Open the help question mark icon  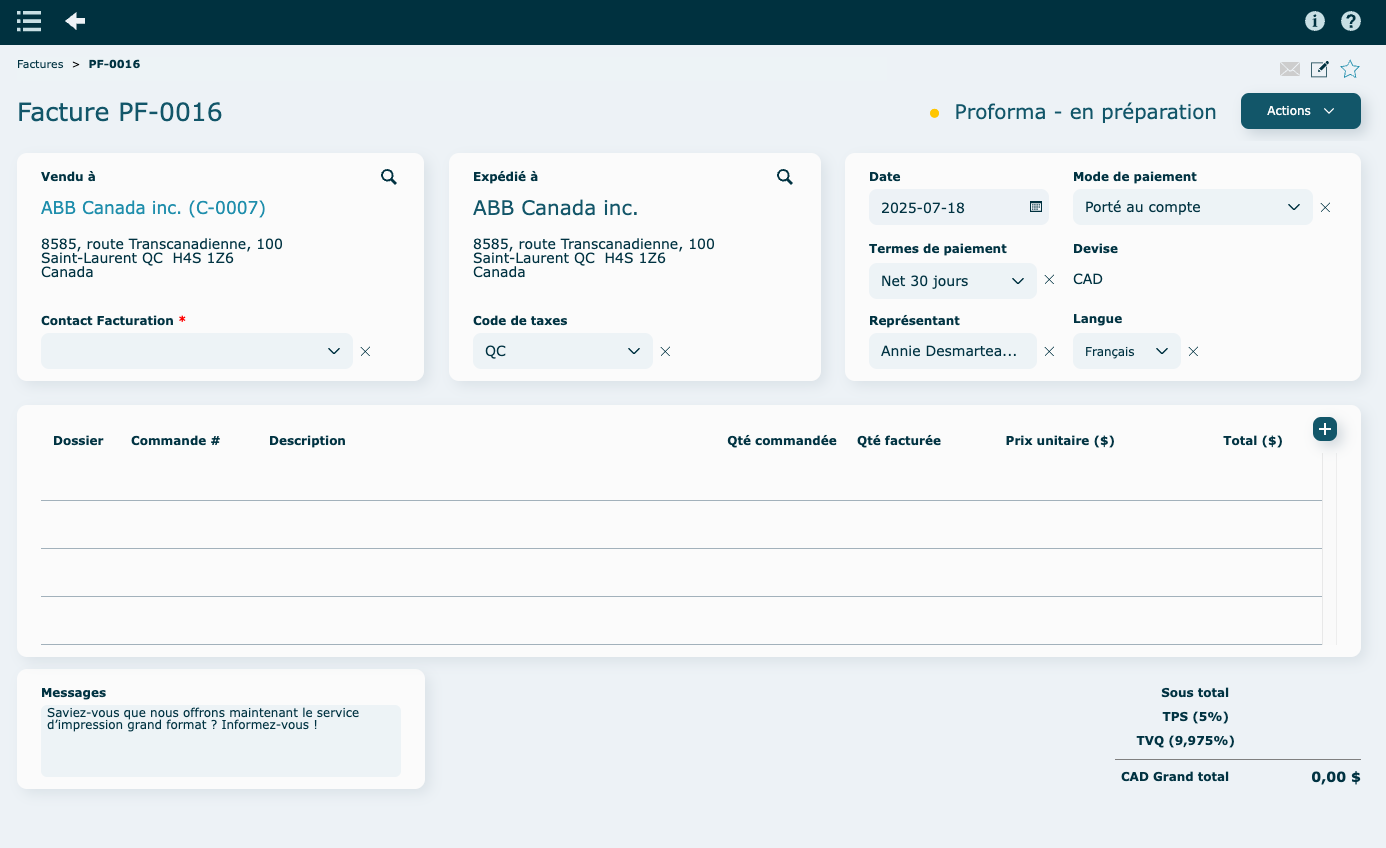pyautogui.click(x=1351, y=21)
